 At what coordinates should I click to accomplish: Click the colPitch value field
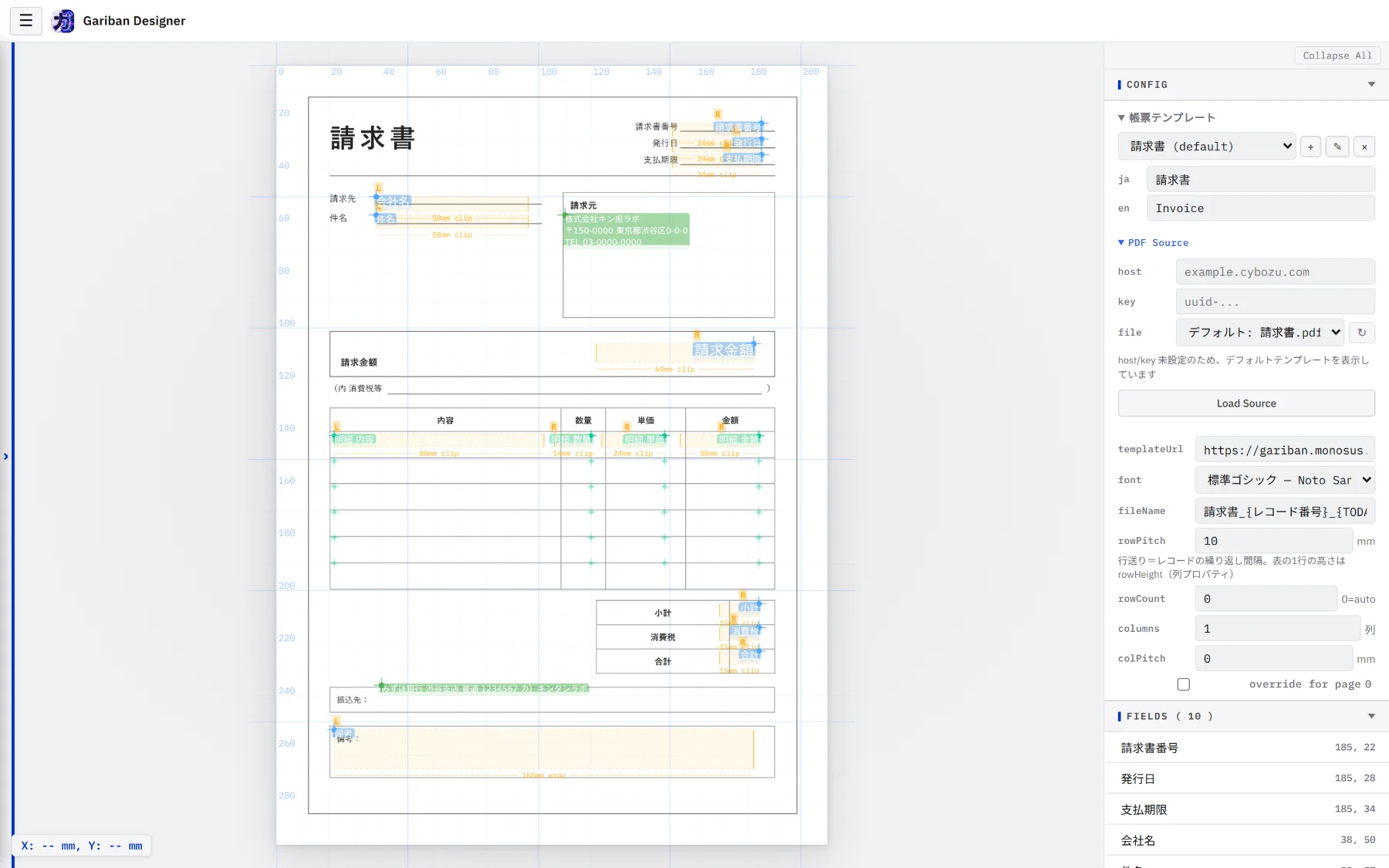pos(1274,659)
